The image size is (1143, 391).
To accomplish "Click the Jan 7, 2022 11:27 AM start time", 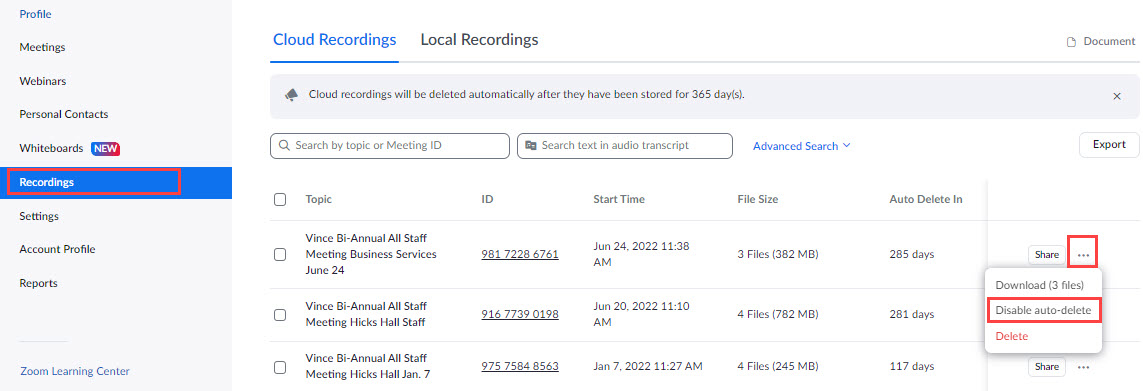I will (x=648, y=366).
